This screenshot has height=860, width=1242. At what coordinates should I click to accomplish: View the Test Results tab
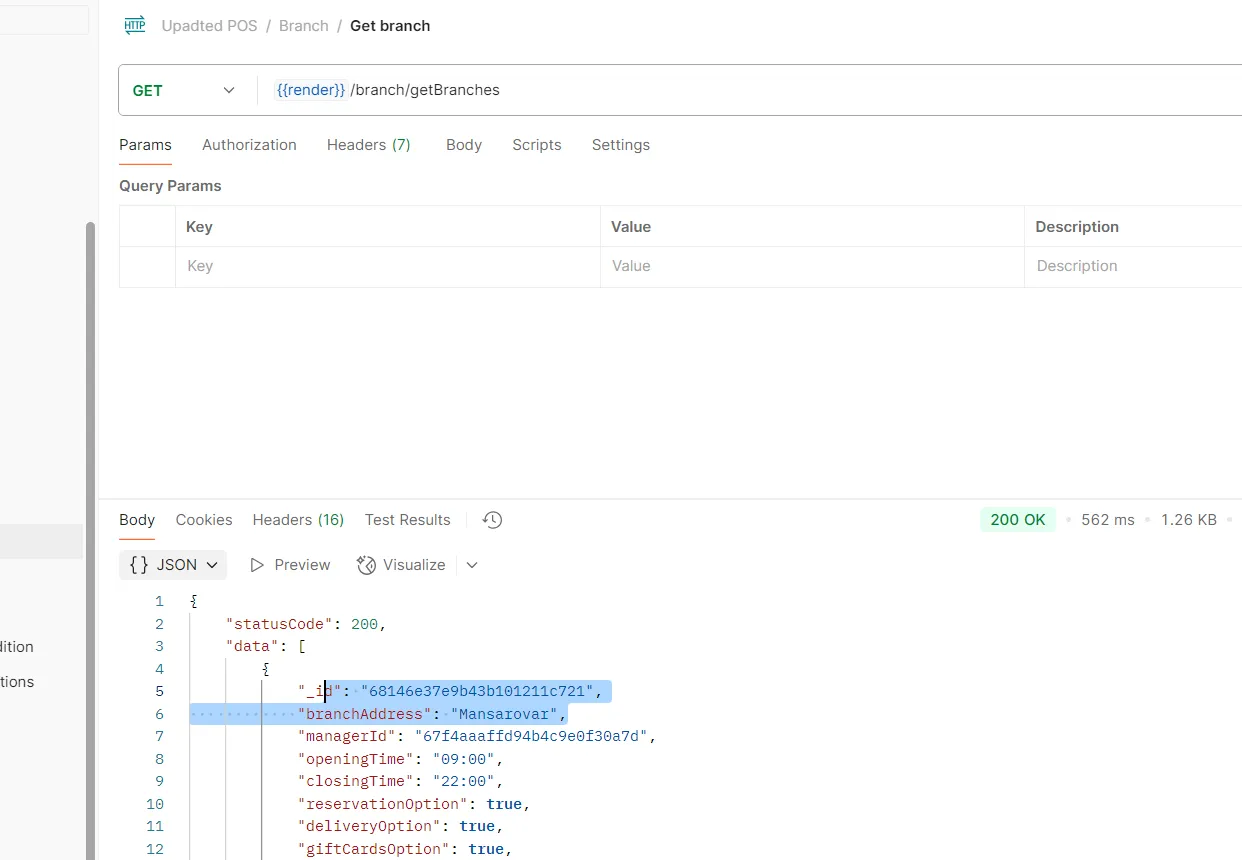(407, 520)
